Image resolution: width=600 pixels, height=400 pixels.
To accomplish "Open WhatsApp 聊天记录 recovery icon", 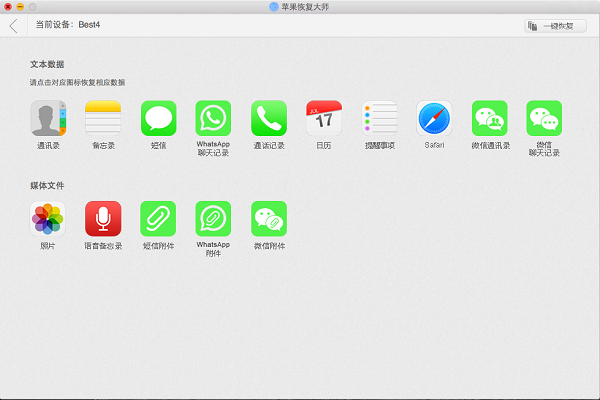I will point(213,118).
